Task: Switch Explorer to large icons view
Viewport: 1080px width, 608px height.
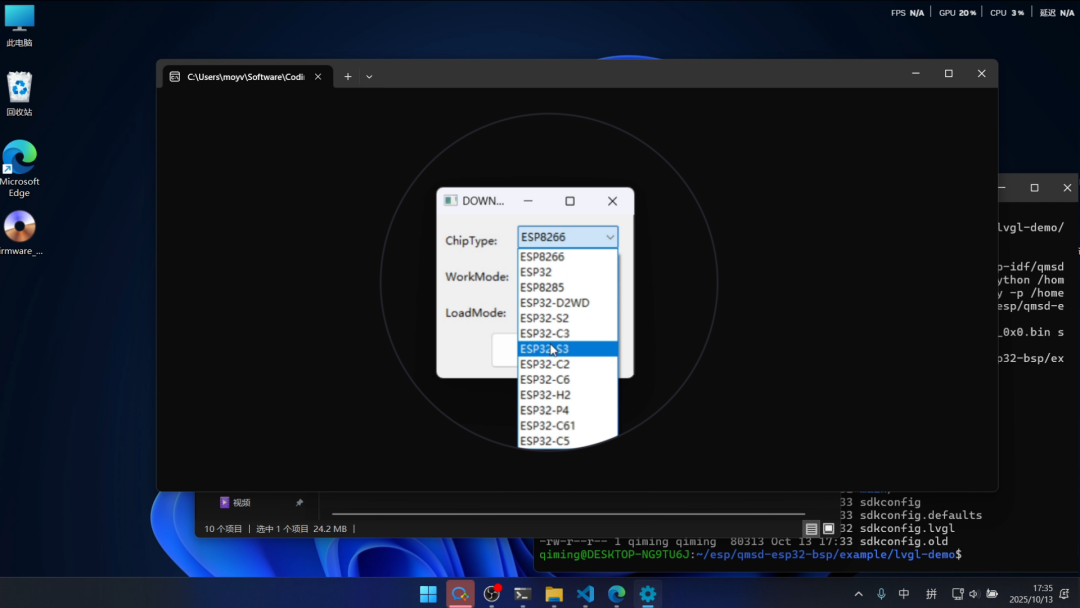Action: point(828,528)
